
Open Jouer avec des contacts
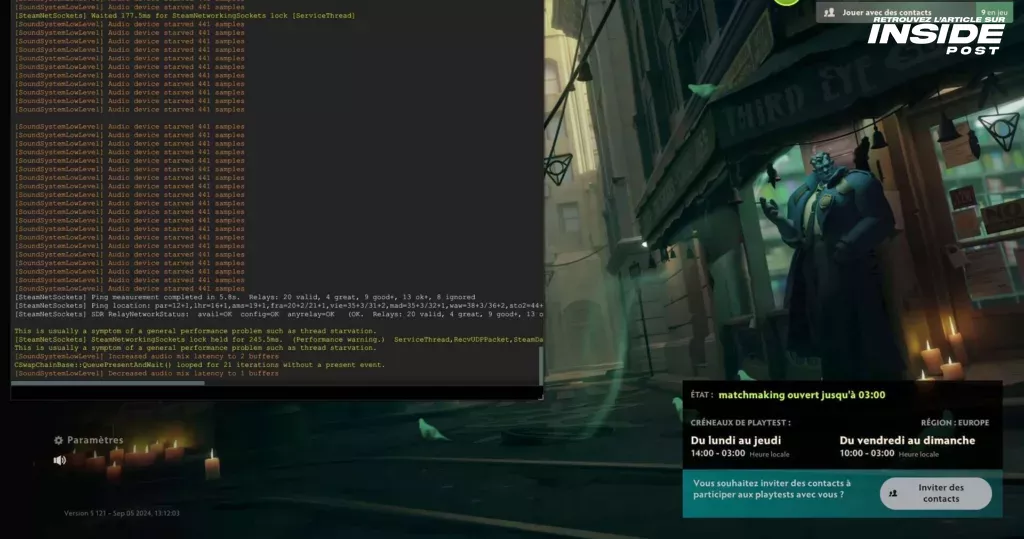point(913,12)
